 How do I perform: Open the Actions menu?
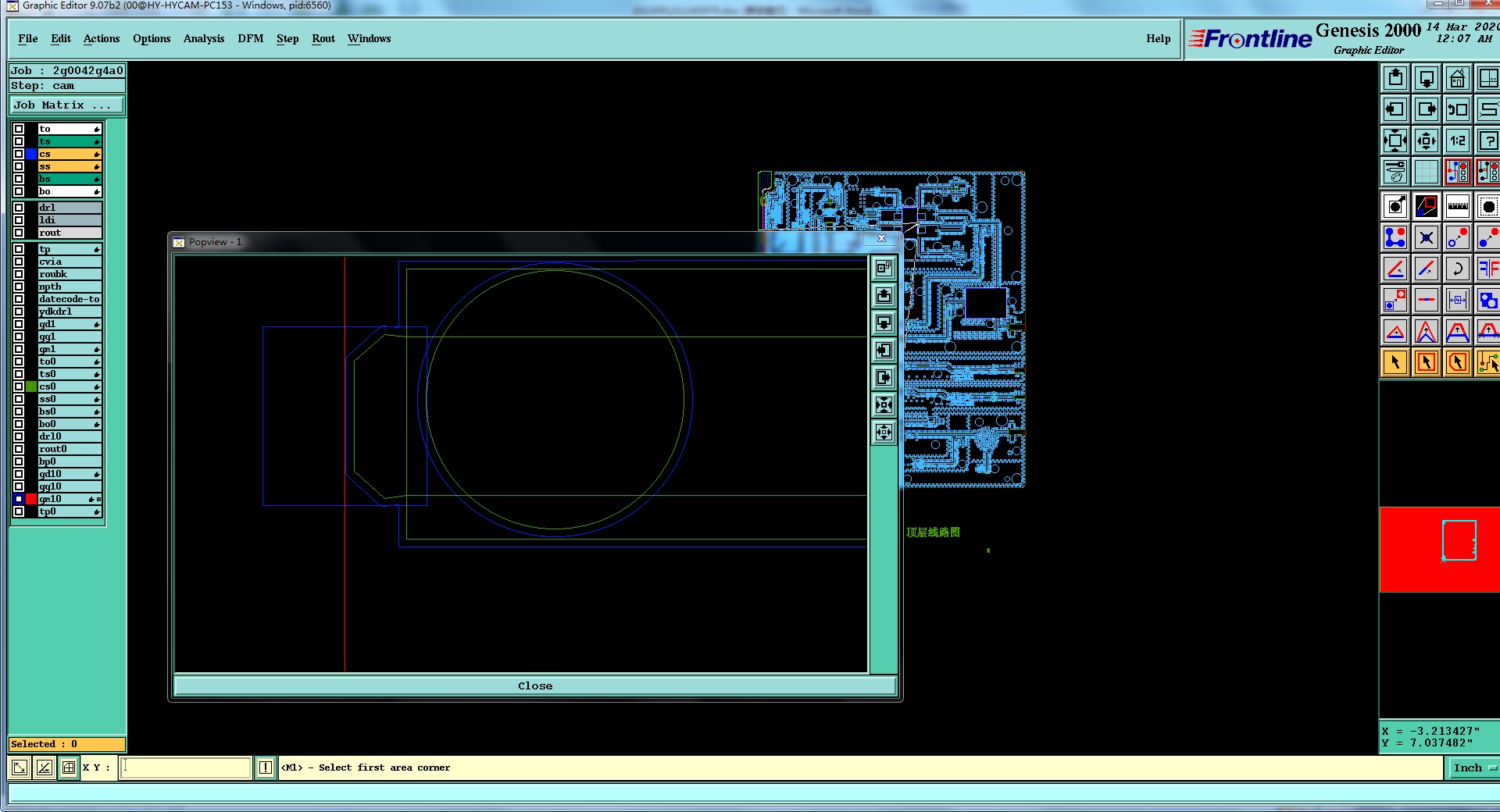102,38
